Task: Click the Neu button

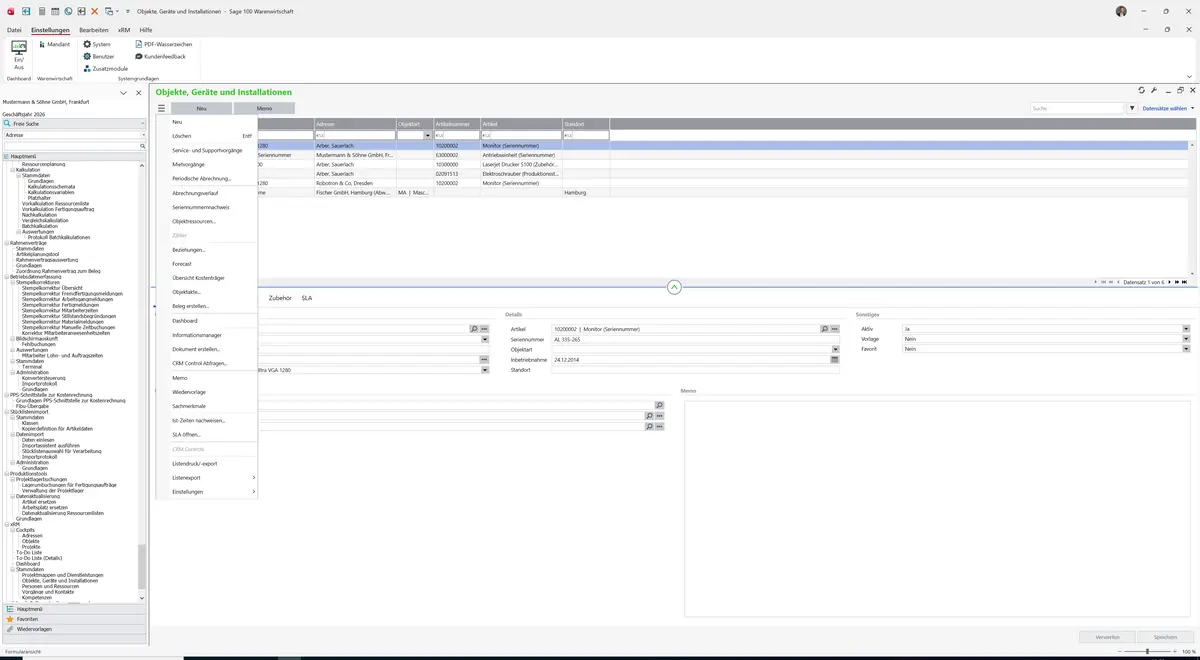Action: (201, 108)
